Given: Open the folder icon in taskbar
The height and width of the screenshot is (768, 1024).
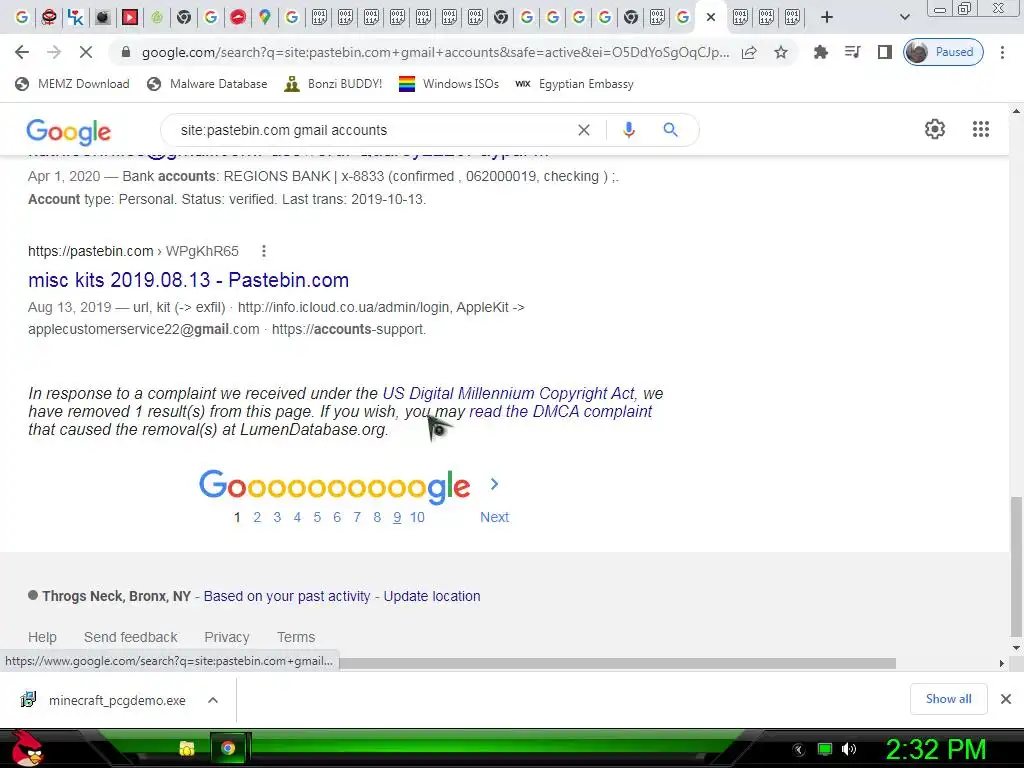Looking at the screenshot, I should 187,748.
